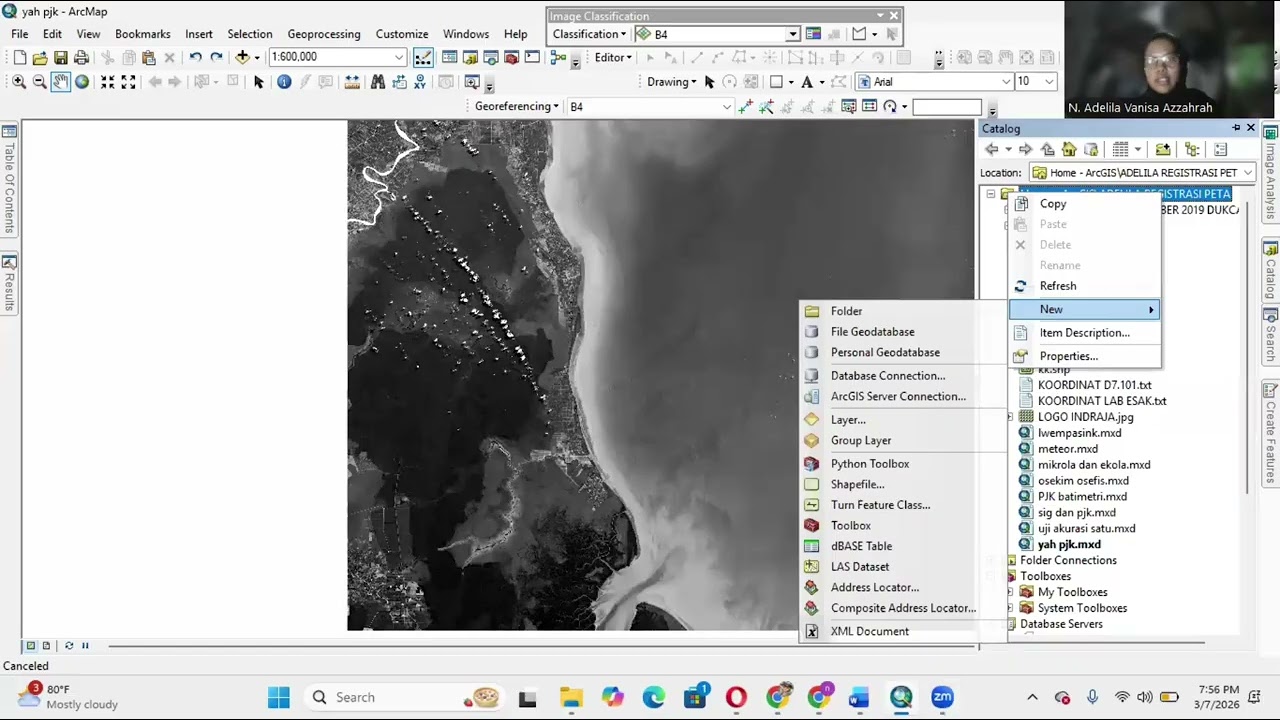This screenshot has height=720, width=1280.
Task: Undo the last action
Action: coord(195,57)
